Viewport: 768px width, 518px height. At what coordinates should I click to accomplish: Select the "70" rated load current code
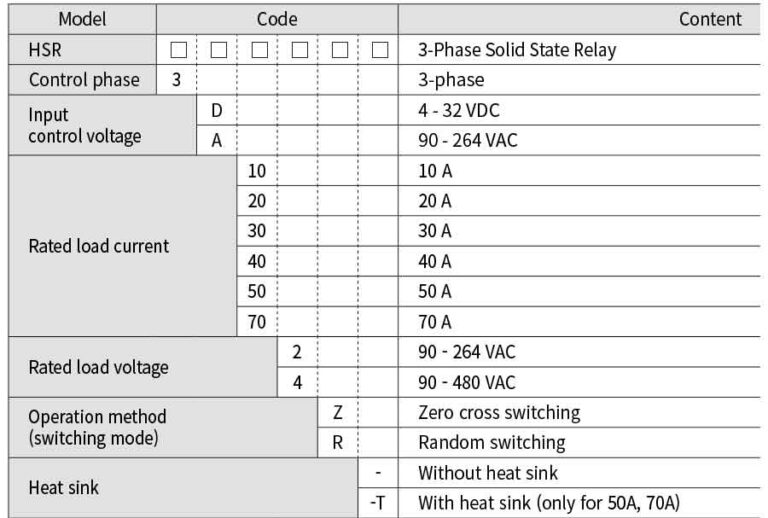tap(257, 322)
